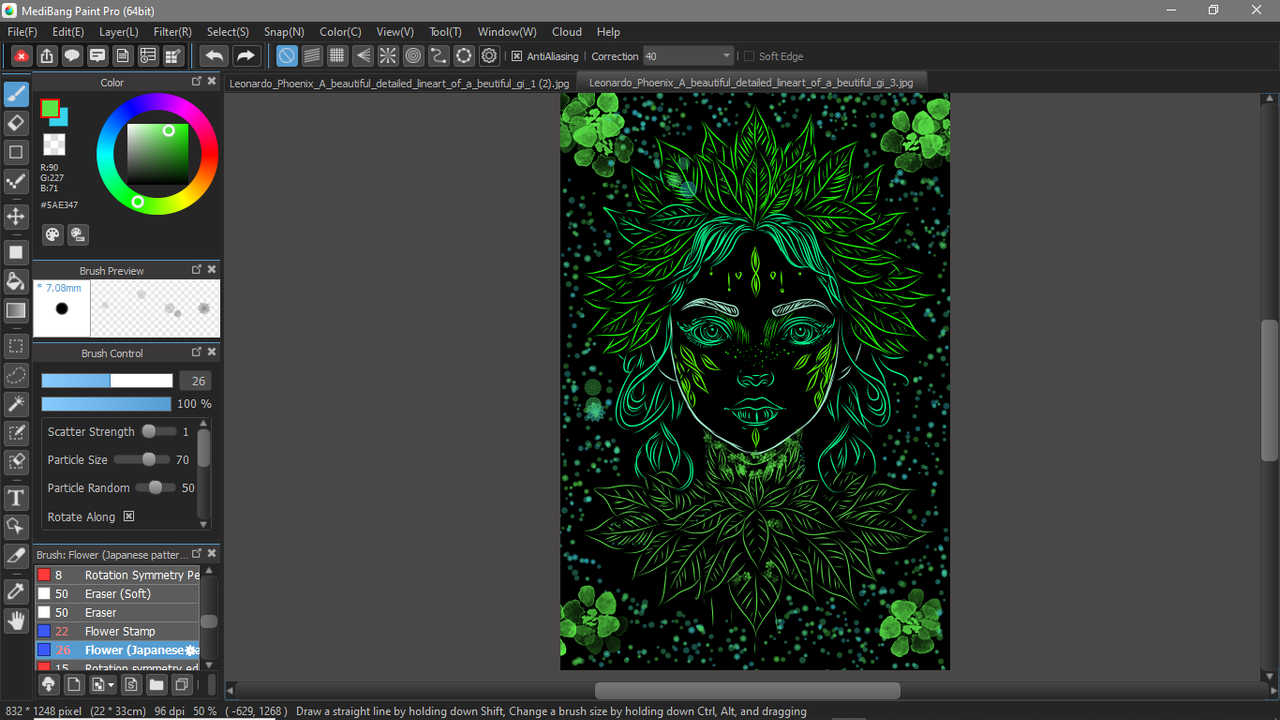The width and height of the screenshot is (1280, 720).
Task: Activate the Gradient tool
Action: pos(16,310)
